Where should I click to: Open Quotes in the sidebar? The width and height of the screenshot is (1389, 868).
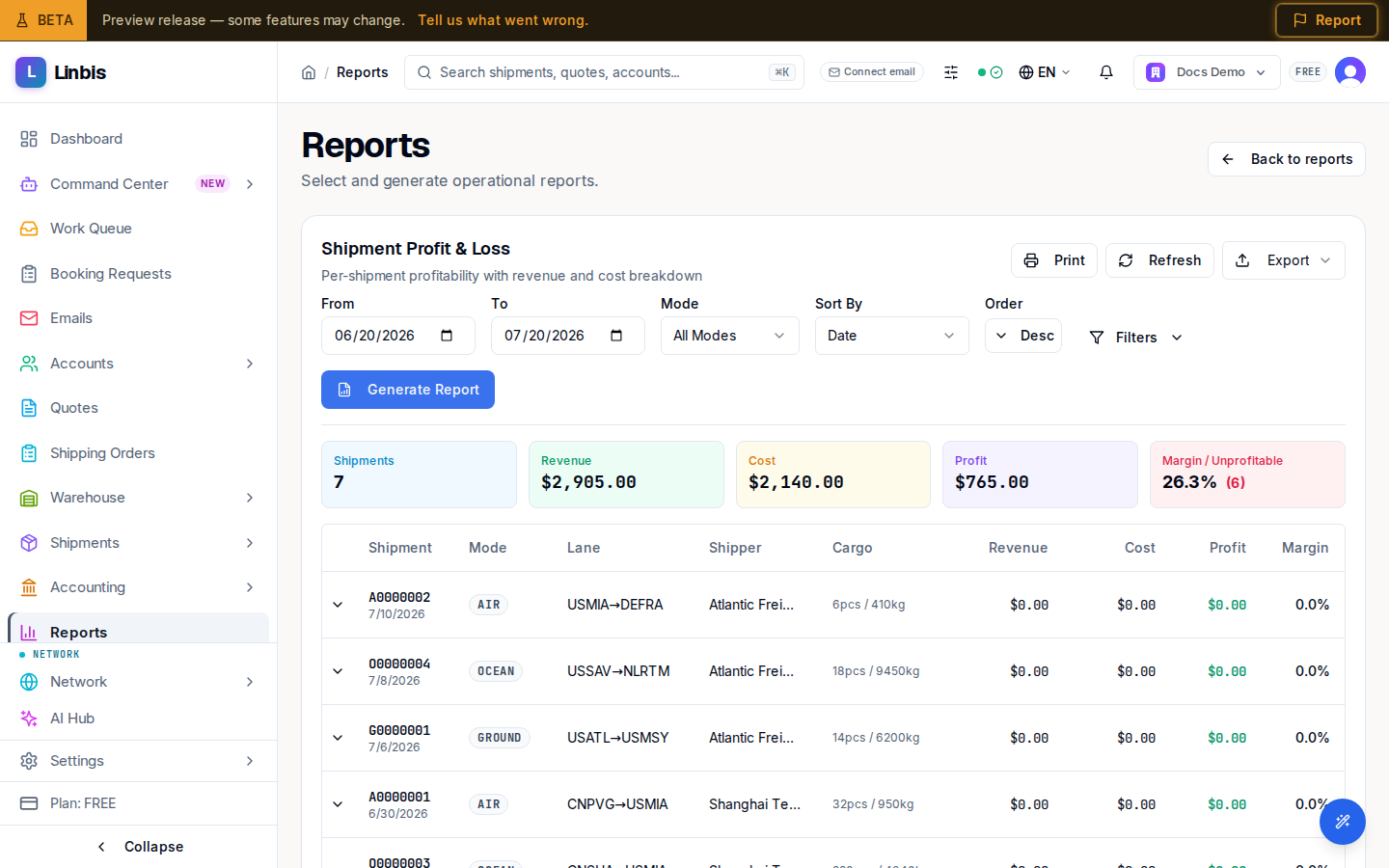139,408
